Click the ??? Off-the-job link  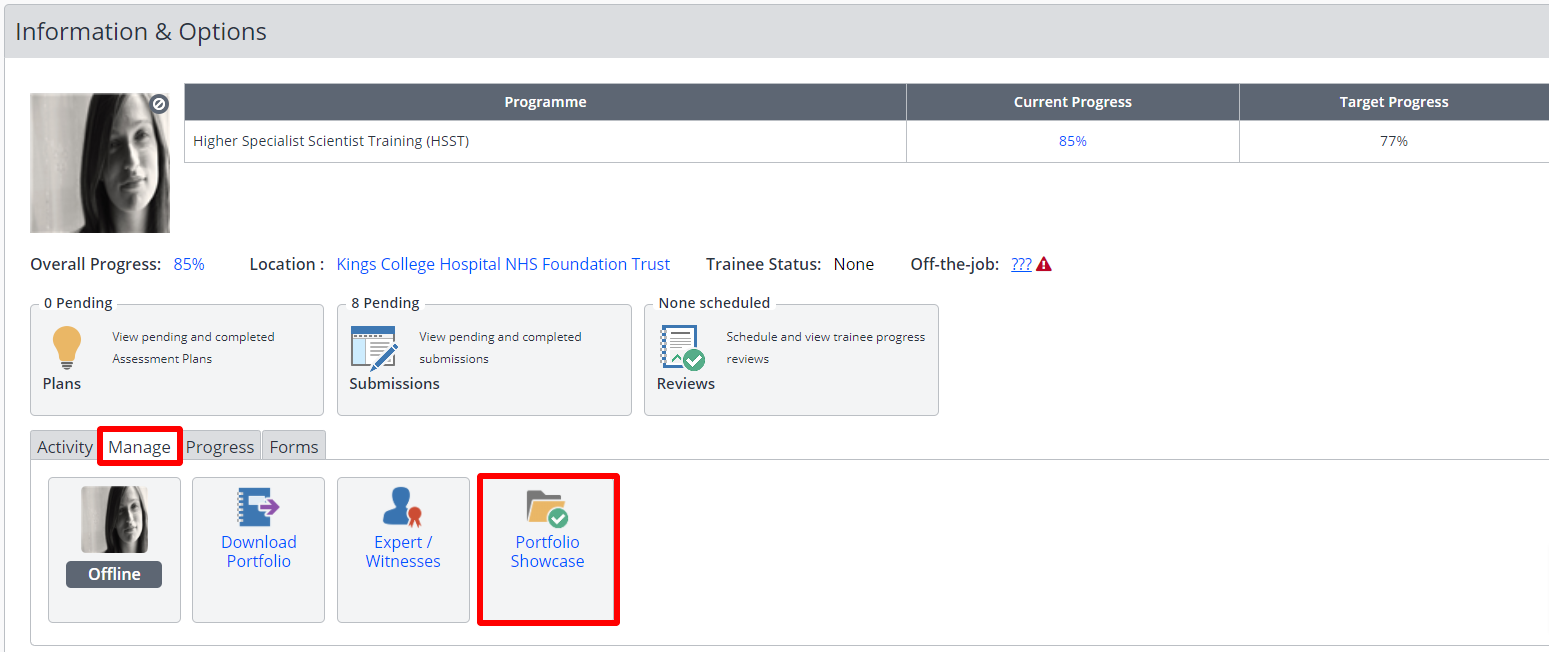1021,265
